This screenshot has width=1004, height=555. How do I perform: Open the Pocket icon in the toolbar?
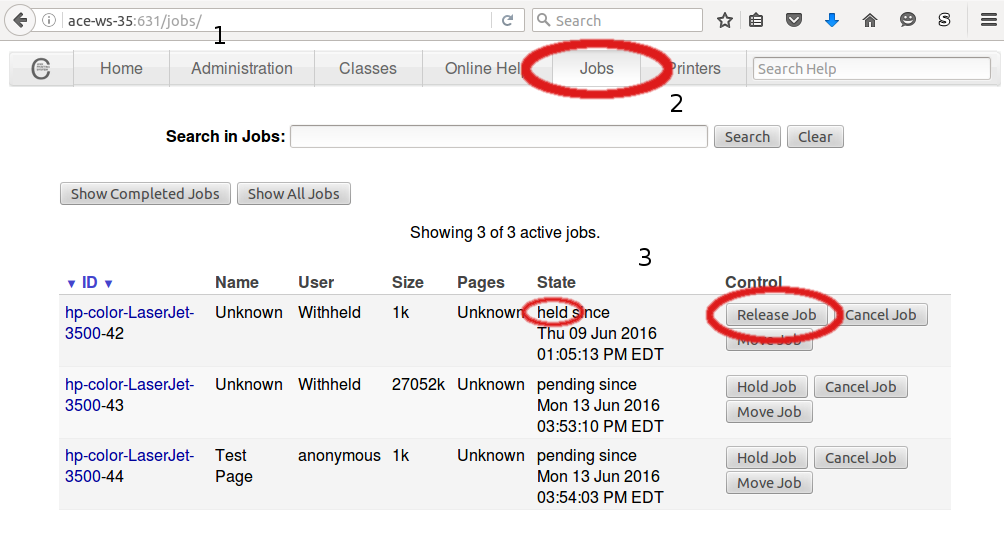(x=793, y=20)
